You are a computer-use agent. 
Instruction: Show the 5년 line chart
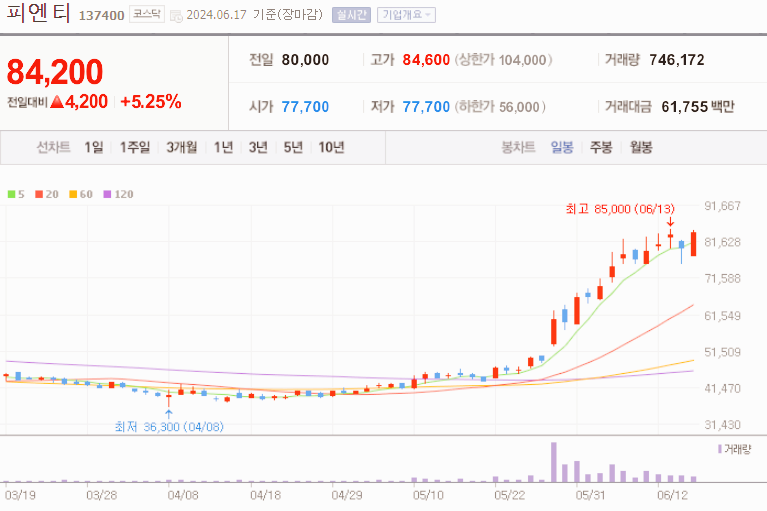pyautogui.click(x=293, y=147)
